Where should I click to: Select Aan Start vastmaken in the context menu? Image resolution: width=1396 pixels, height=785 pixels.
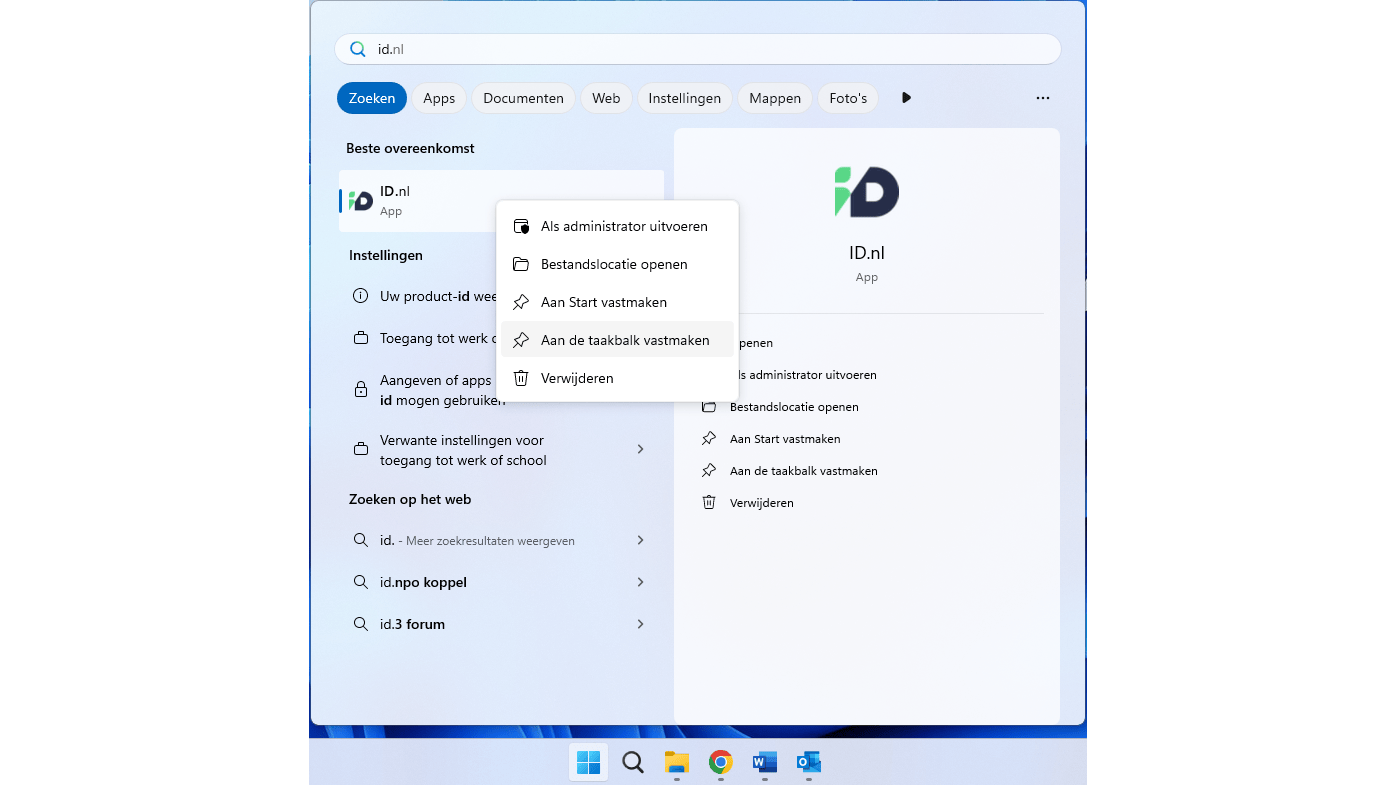click(618, 302)
